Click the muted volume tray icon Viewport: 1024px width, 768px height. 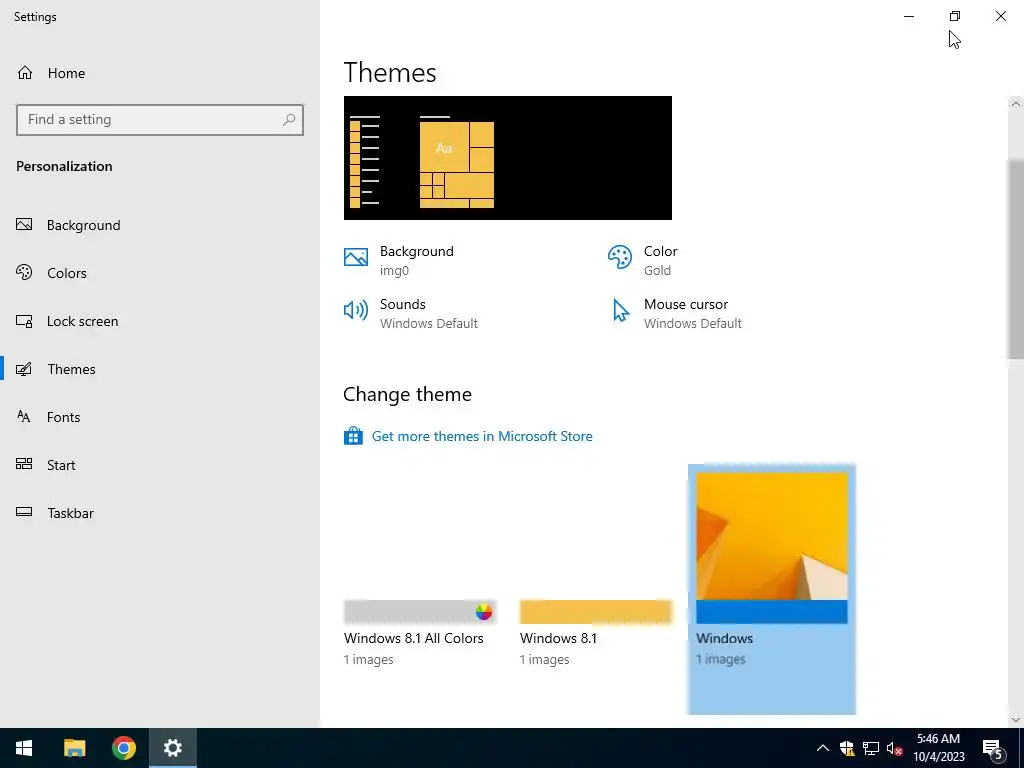click(894, 748)
